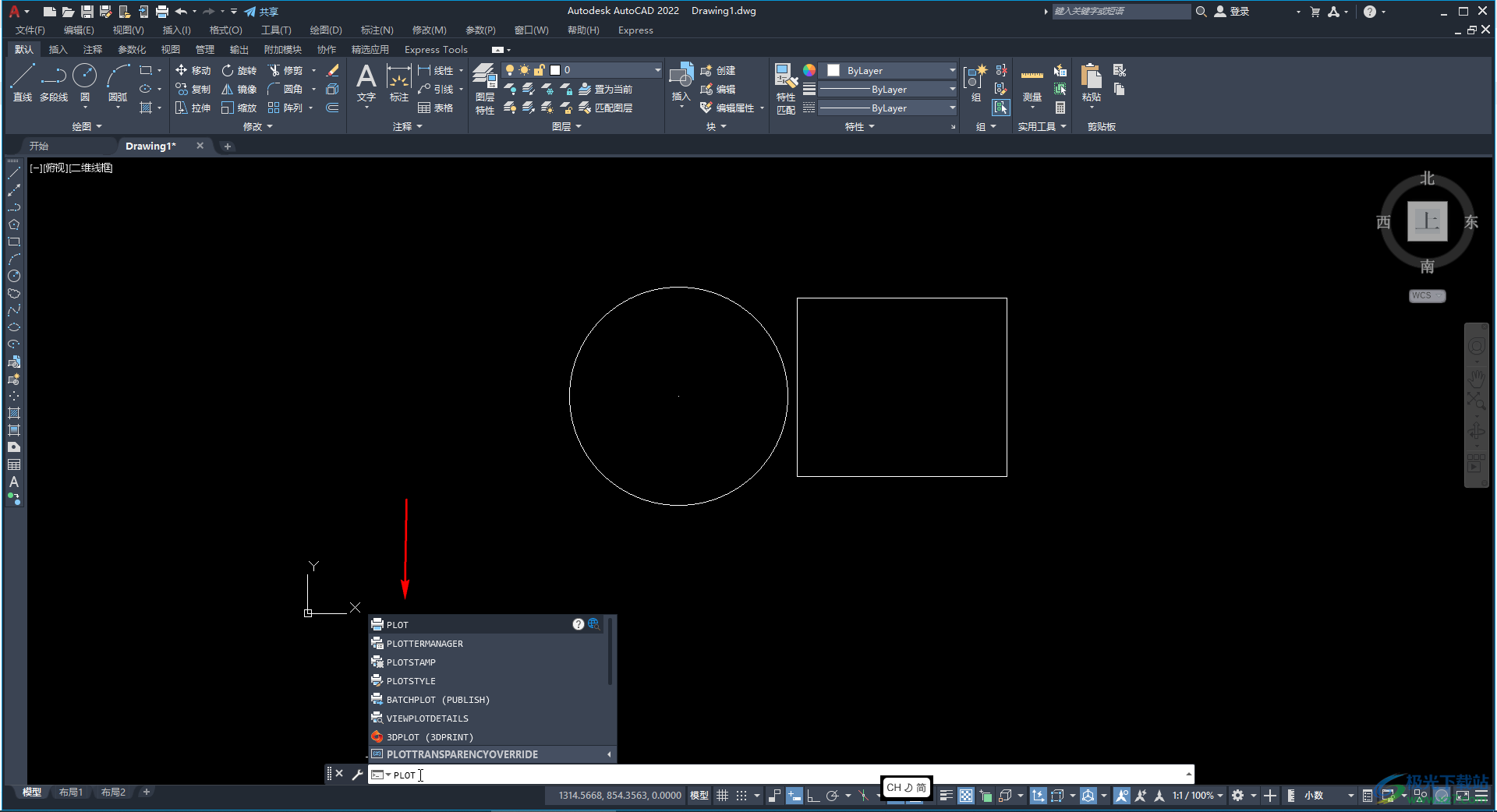
Task: Click the WCS coordinate system label
Action: pyautogui.click(x=1426, y=295)
